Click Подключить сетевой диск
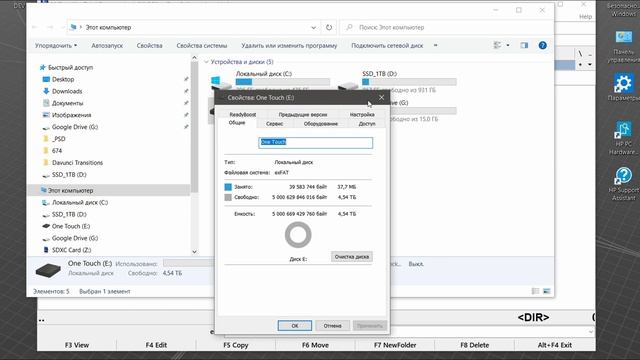640x360 pixels. point(387,45)
